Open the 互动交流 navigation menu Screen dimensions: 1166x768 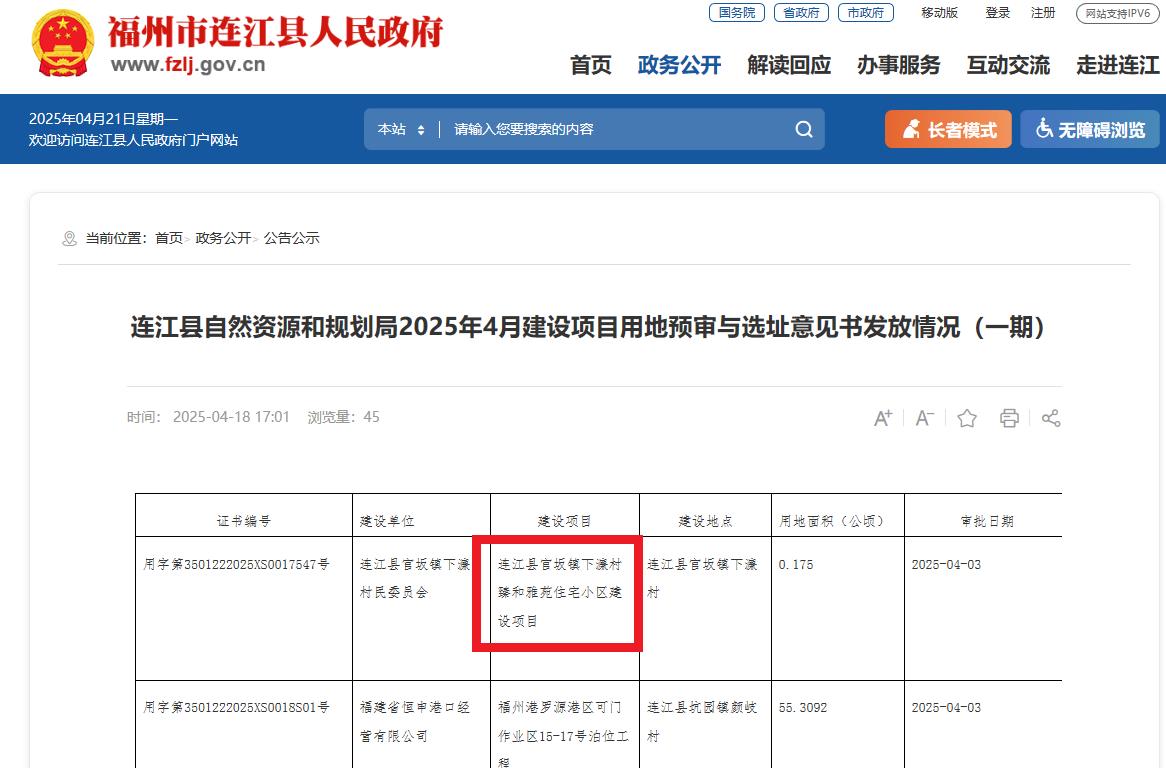[1008, 65]
